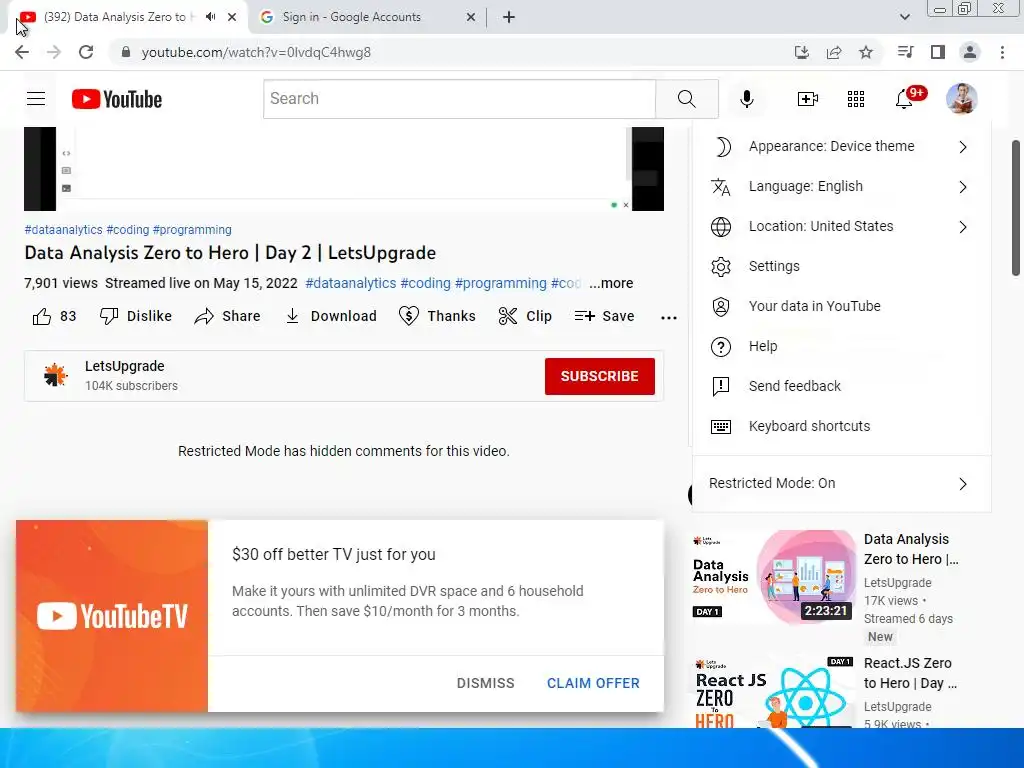Dismiss the YouTube TV offer
The width and height of the screenshot is (1024, 768).
(x=485, y=683)
